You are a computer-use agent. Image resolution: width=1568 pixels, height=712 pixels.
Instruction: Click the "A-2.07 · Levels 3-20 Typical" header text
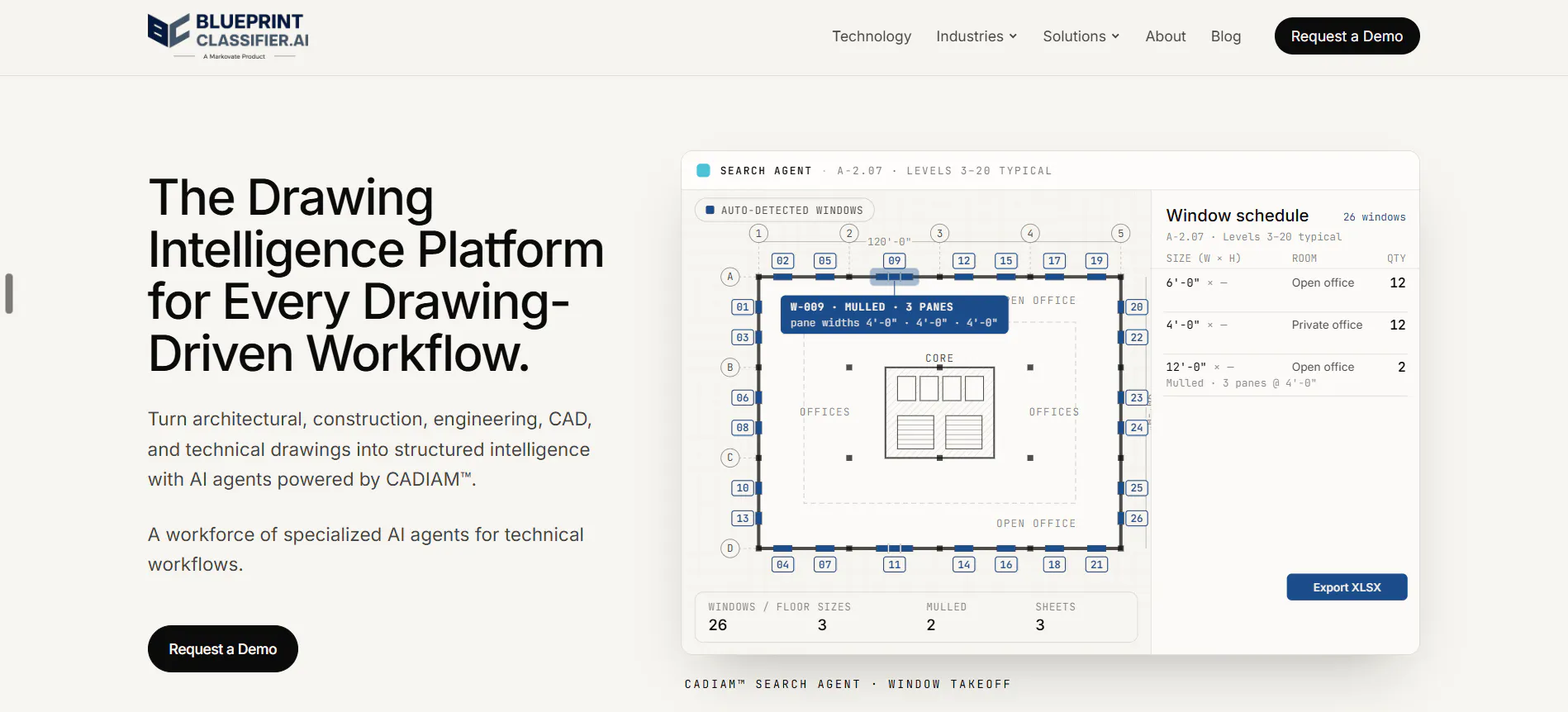point(944,171)
